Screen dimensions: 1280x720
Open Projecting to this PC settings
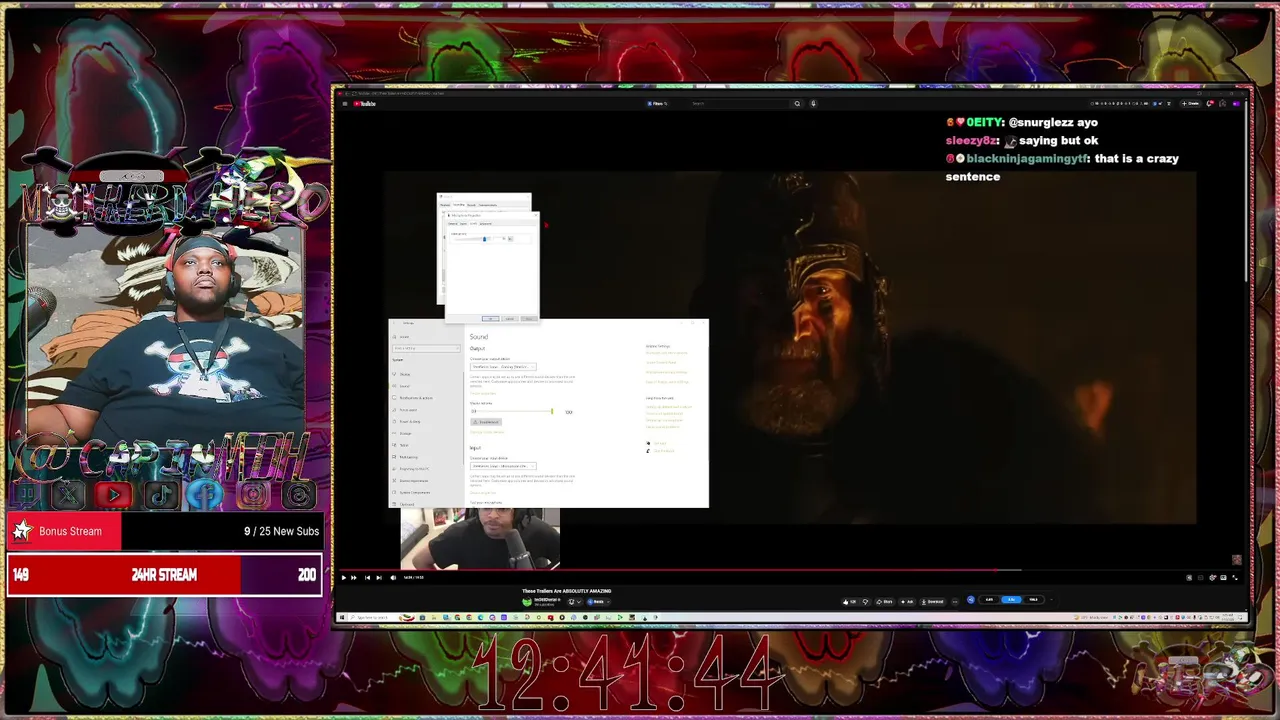coord(414,469)
